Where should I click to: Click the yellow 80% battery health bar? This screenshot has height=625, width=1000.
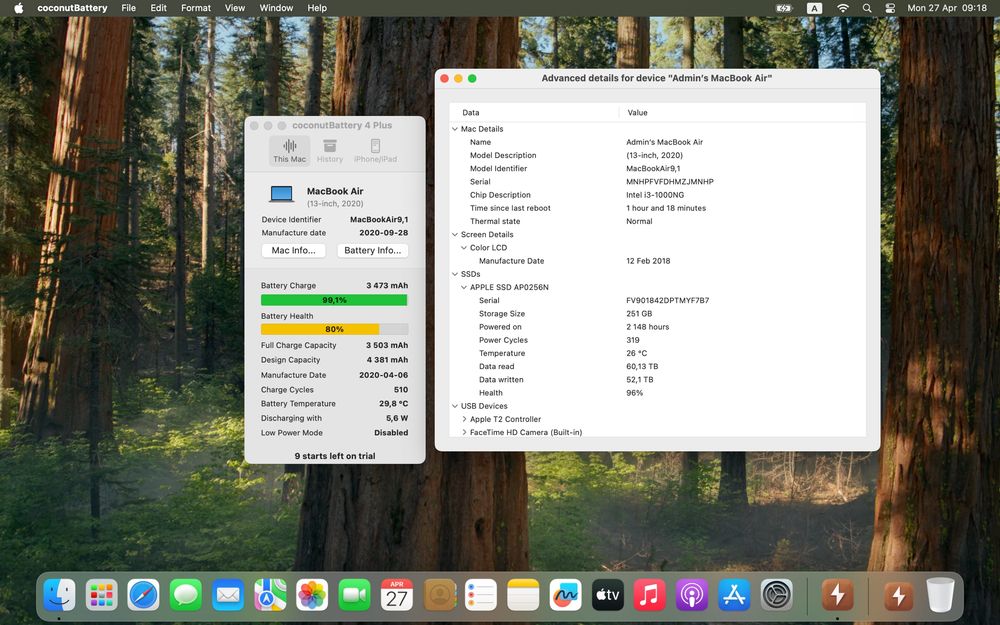334,329
